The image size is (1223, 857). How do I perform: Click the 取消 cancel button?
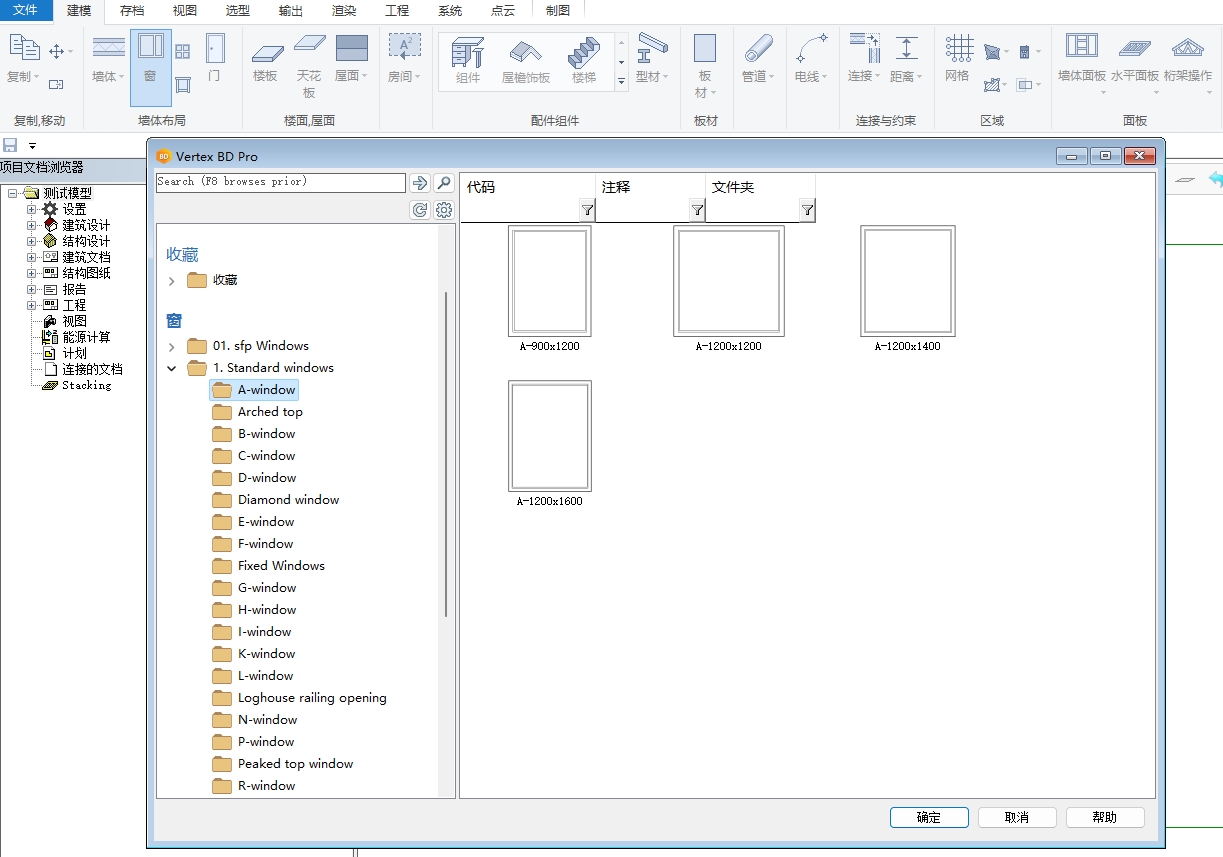(x=1017, y=817)
